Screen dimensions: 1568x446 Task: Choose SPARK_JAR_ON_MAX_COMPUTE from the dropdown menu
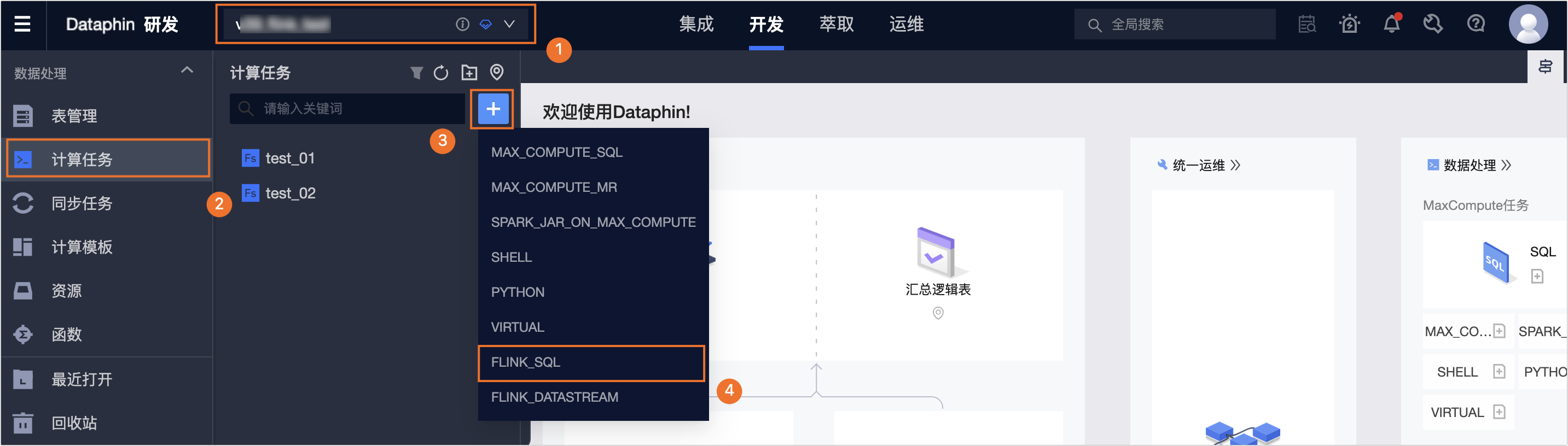(x=593, y=222)
